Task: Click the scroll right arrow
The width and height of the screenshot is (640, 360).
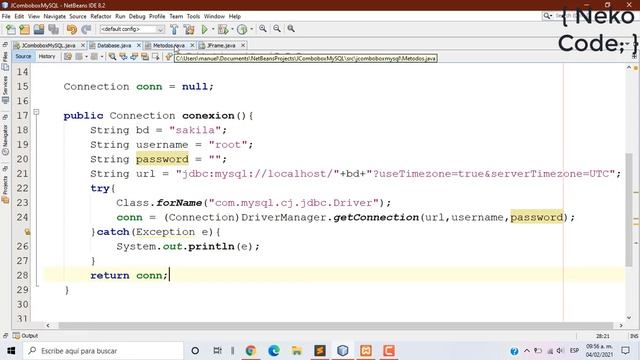Action: (x=621, y=325)
